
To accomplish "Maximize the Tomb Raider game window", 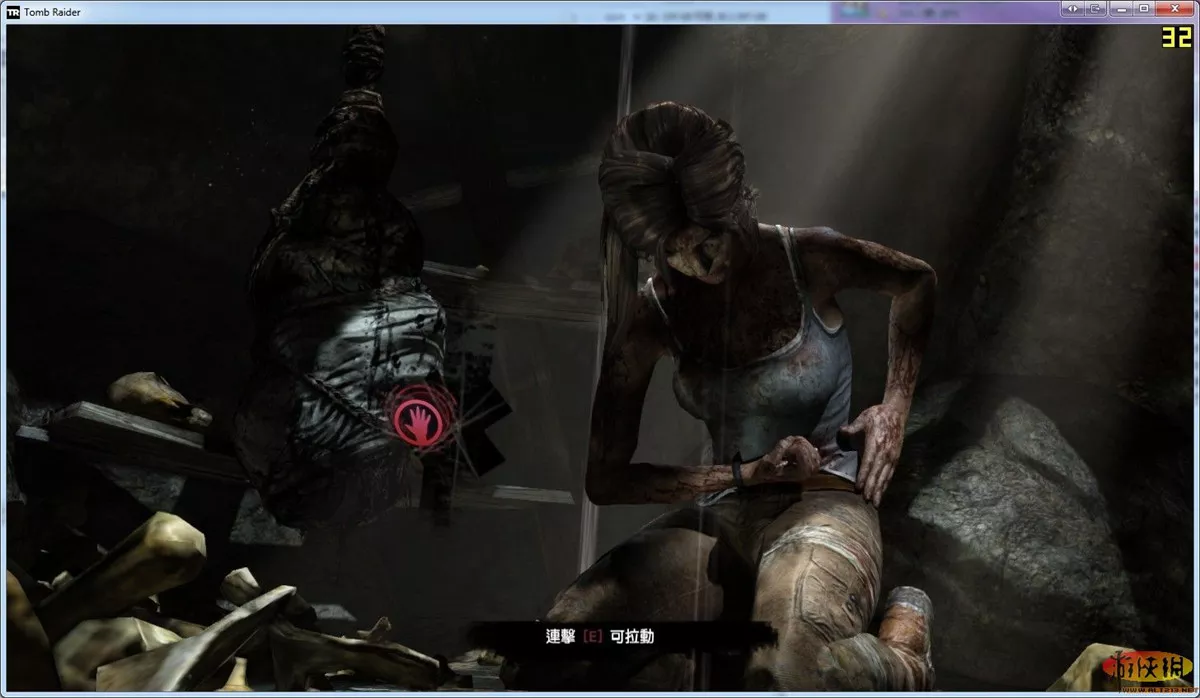I will [1146, 9].
